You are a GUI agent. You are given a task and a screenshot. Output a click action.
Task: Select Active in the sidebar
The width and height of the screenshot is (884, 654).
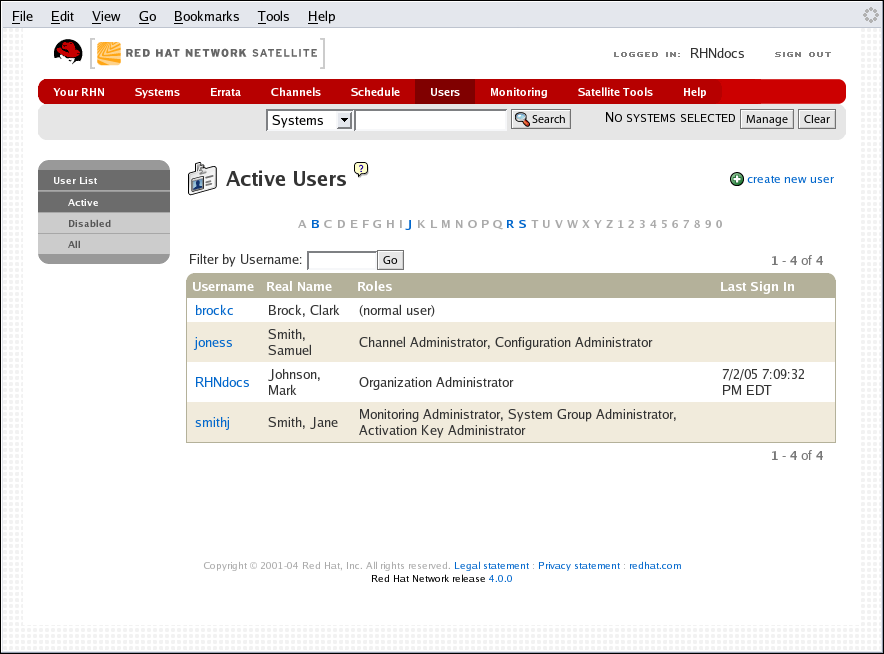pyautogui.click(x=104, y=202)
